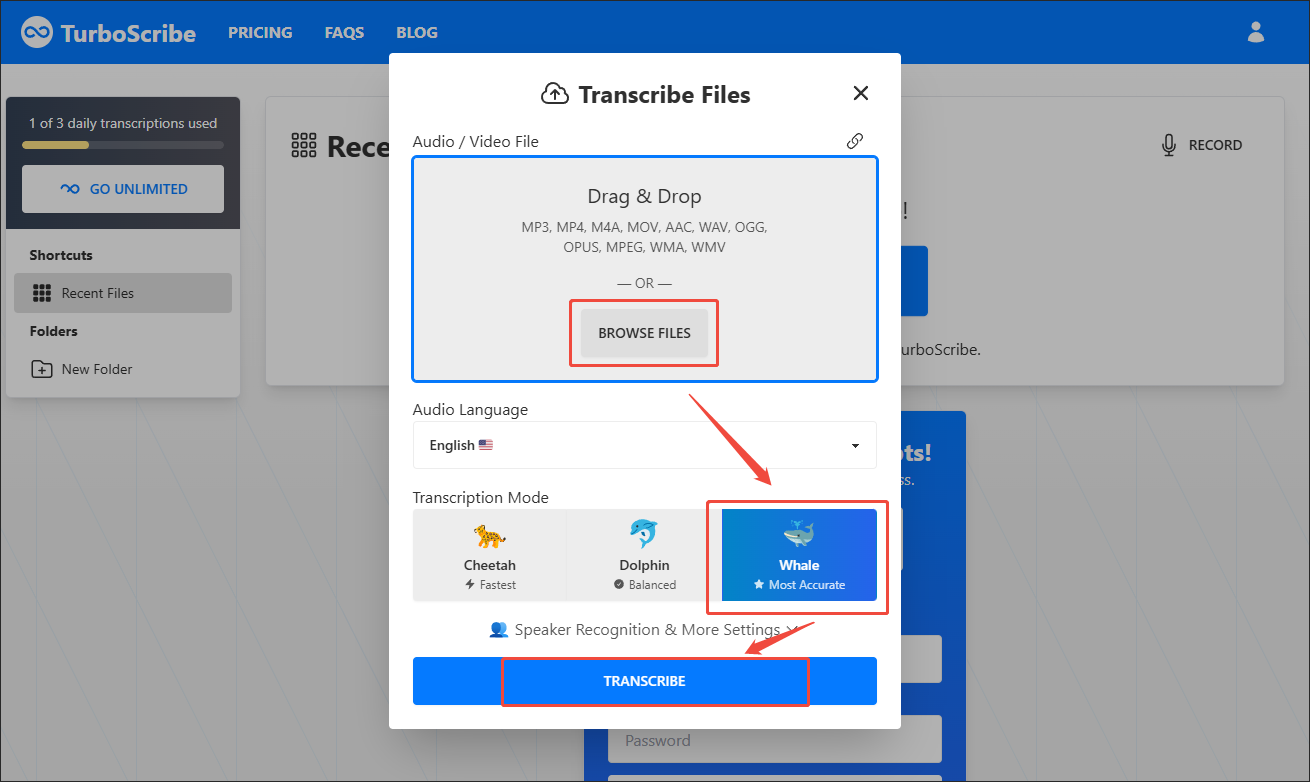Viewport: 1310px width, 782px height.
Task: Click the Recent Files grid icon in sidebar
Action: point(42,293)
